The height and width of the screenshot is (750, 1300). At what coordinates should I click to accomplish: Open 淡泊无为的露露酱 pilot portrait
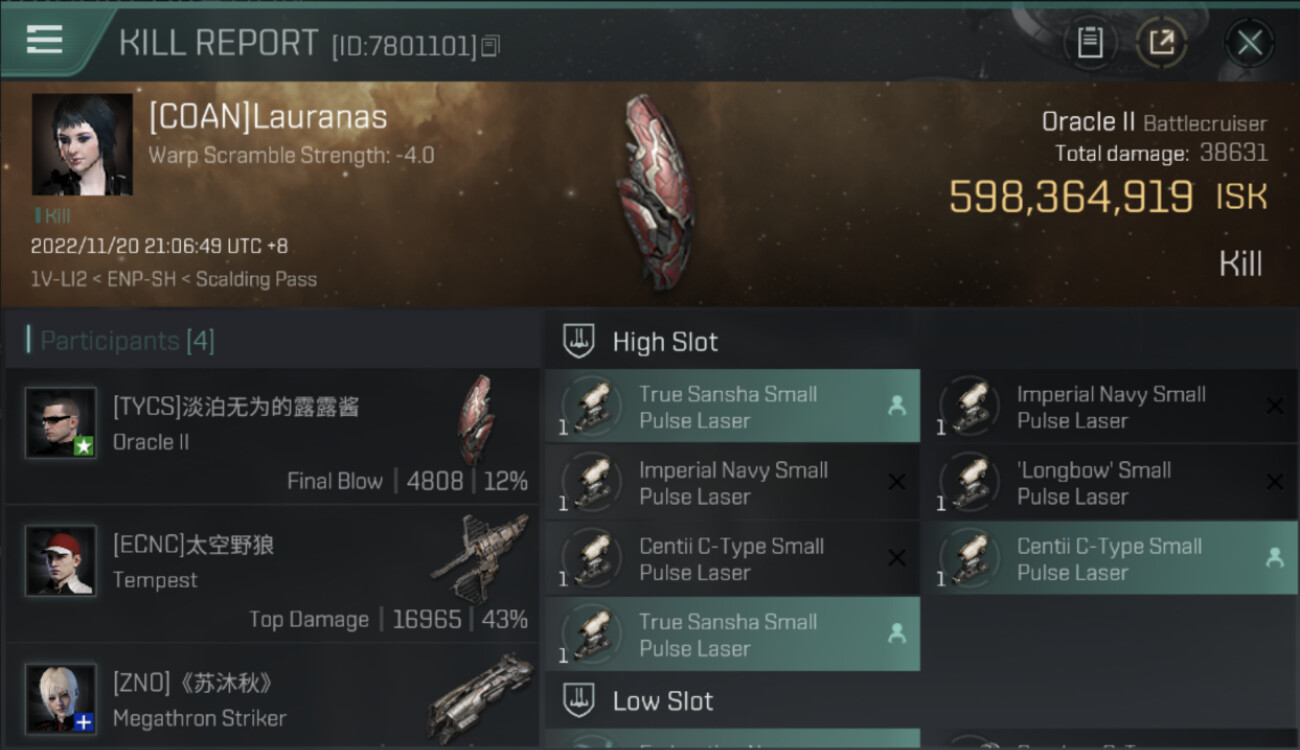tap(61, 422)
